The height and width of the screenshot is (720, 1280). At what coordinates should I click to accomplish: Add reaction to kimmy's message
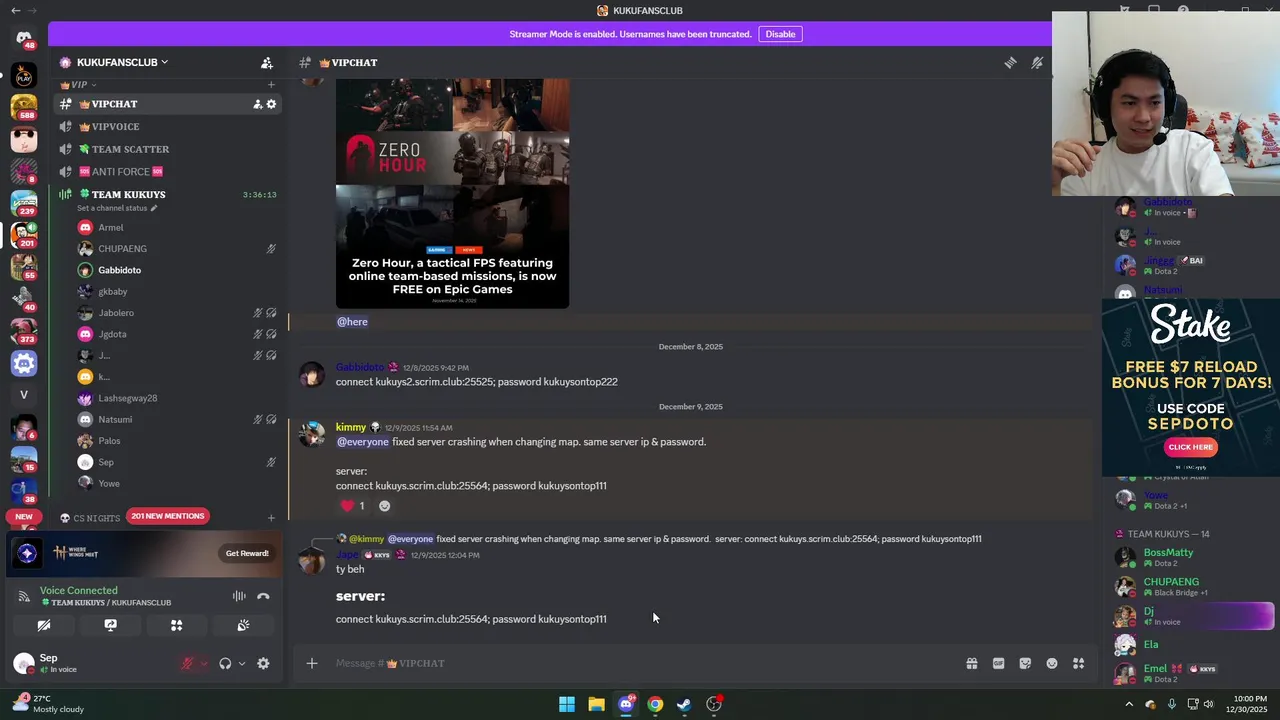(384, 506)
